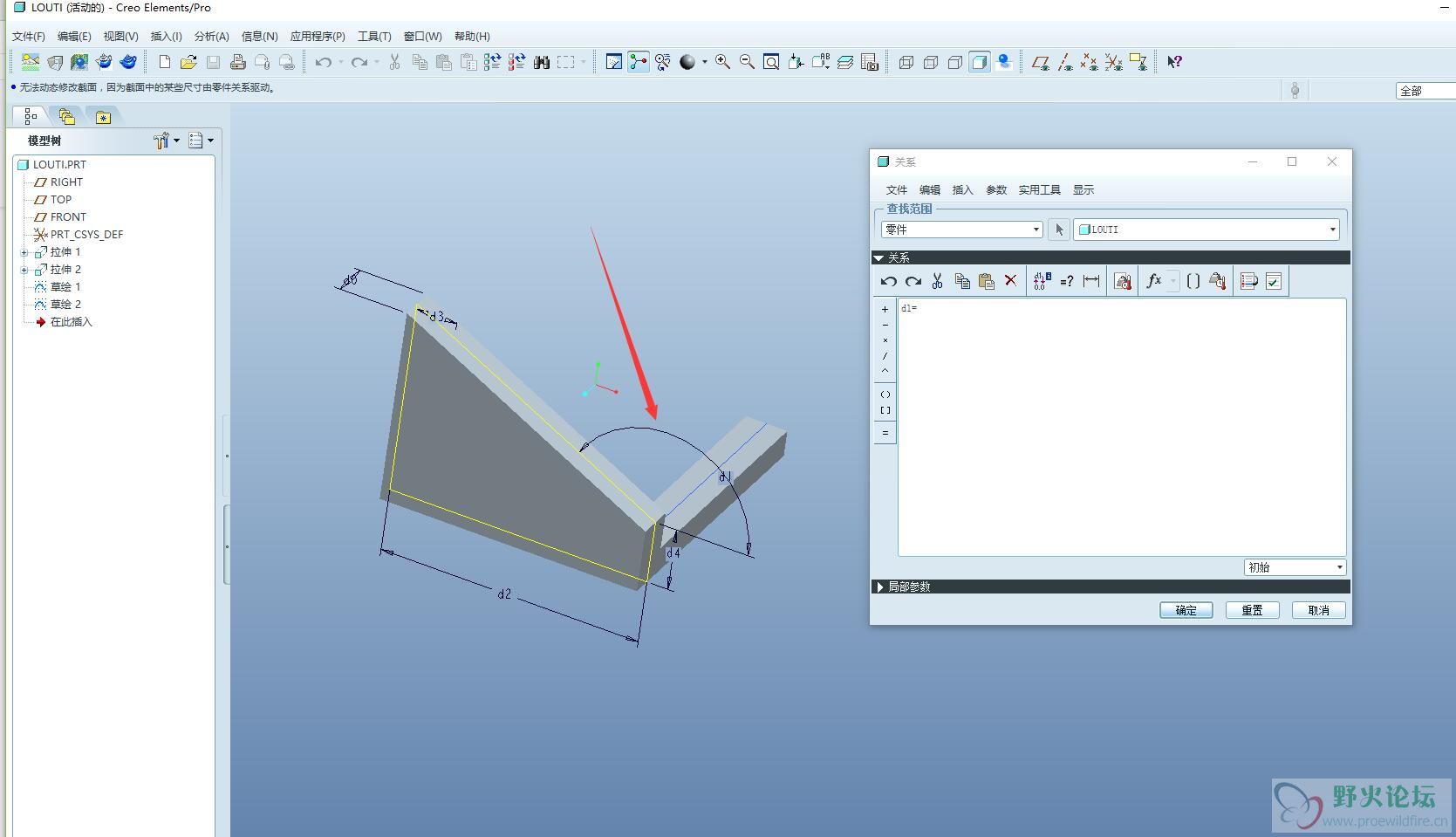
Task: Open the 全部 selection filter dropdown
Action: click(x=1425, y=91)
